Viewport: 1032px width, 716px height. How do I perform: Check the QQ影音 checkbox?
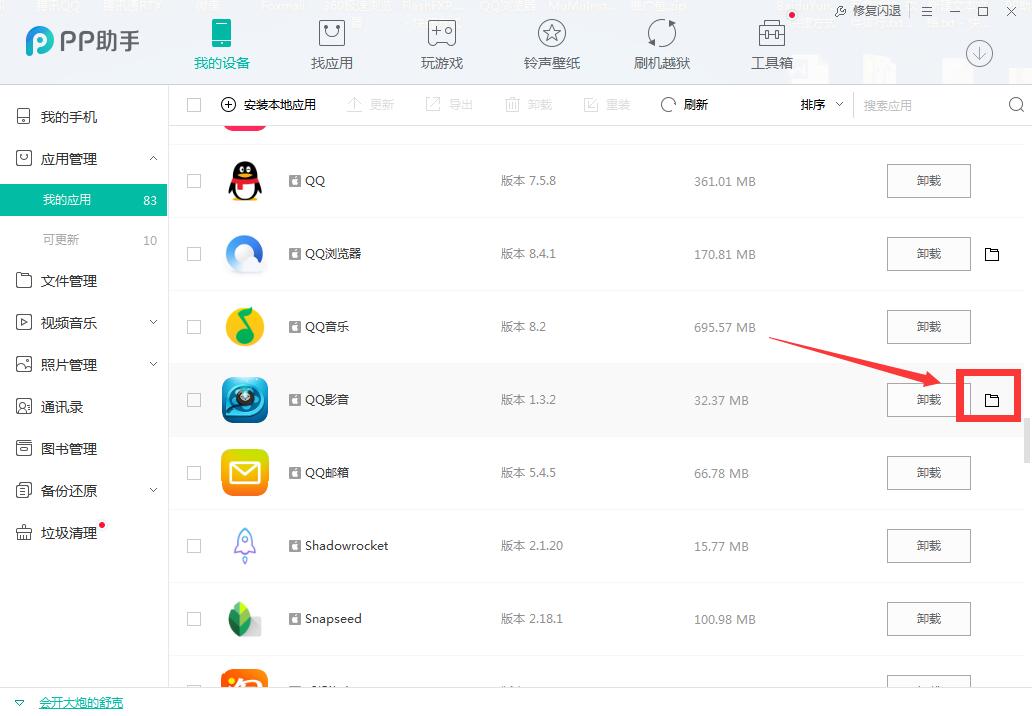tap(194, 400)
